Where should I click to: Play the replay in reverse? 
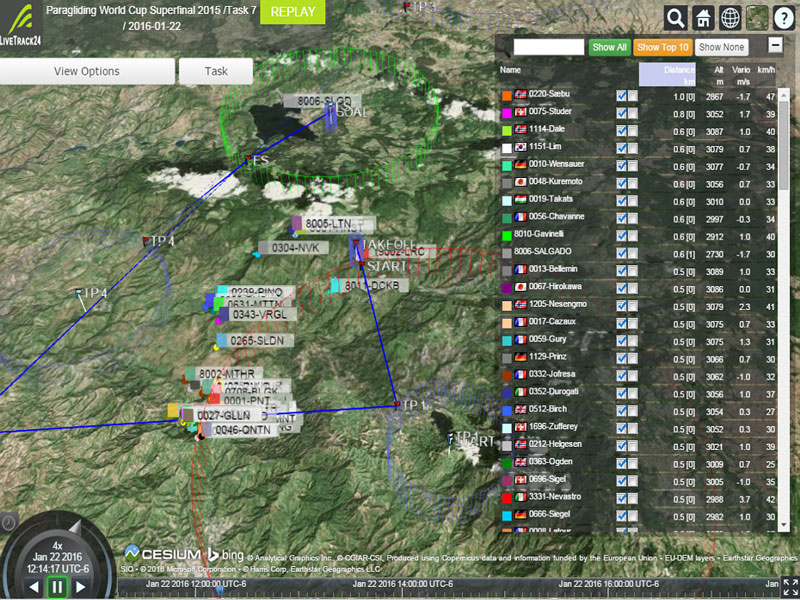coord(34,586)
